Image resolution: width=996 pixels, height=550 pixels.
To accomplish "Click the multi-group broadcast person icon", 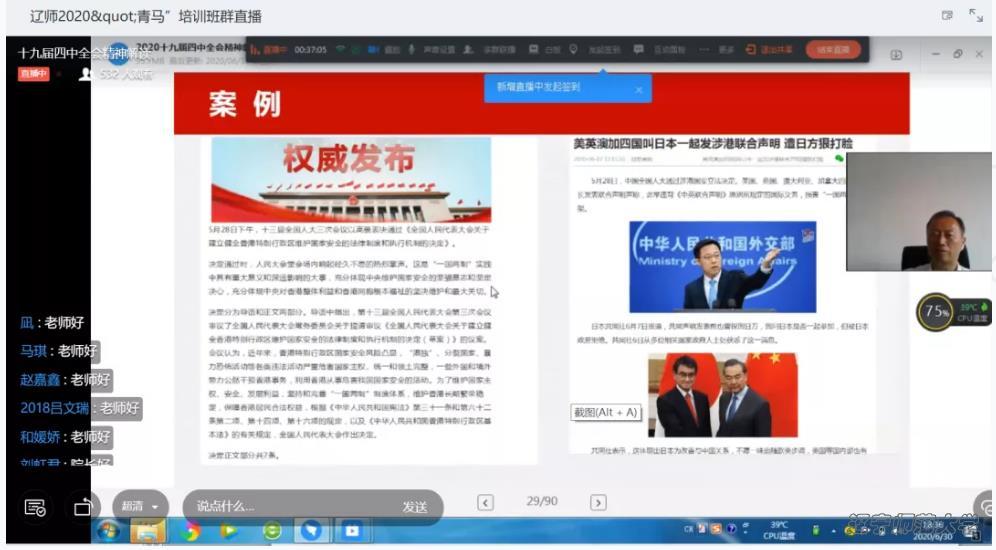I will (468, 50).
